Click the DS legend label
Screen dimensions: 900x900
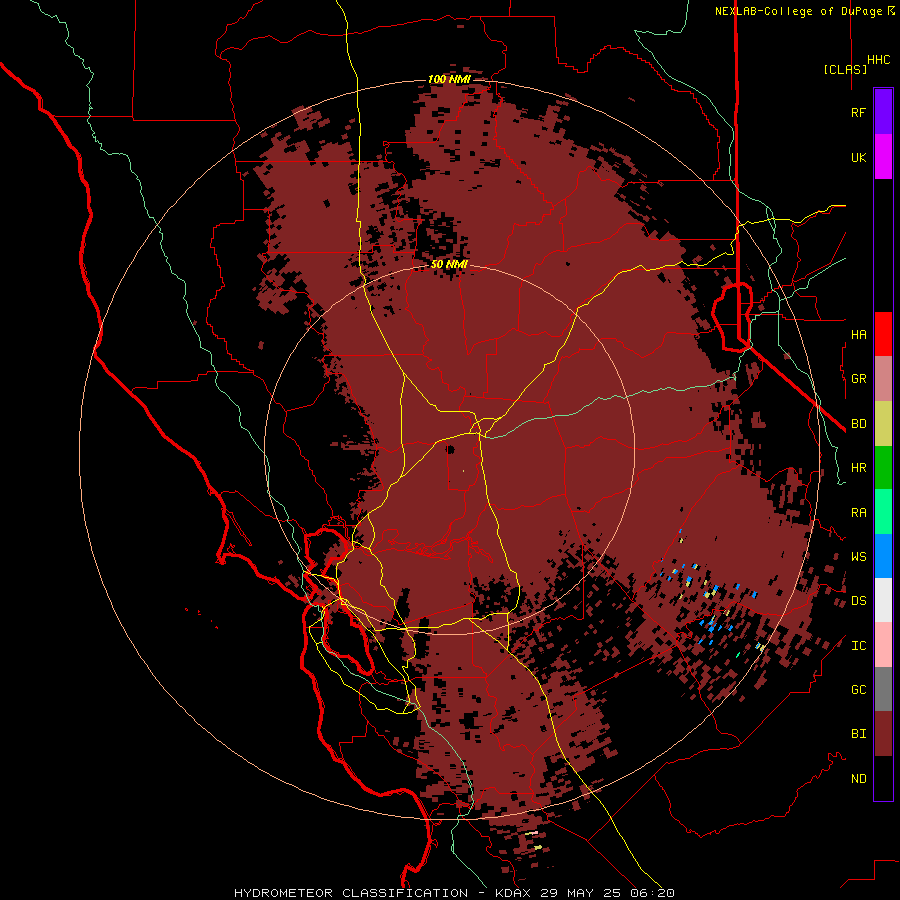click(858, 600)
